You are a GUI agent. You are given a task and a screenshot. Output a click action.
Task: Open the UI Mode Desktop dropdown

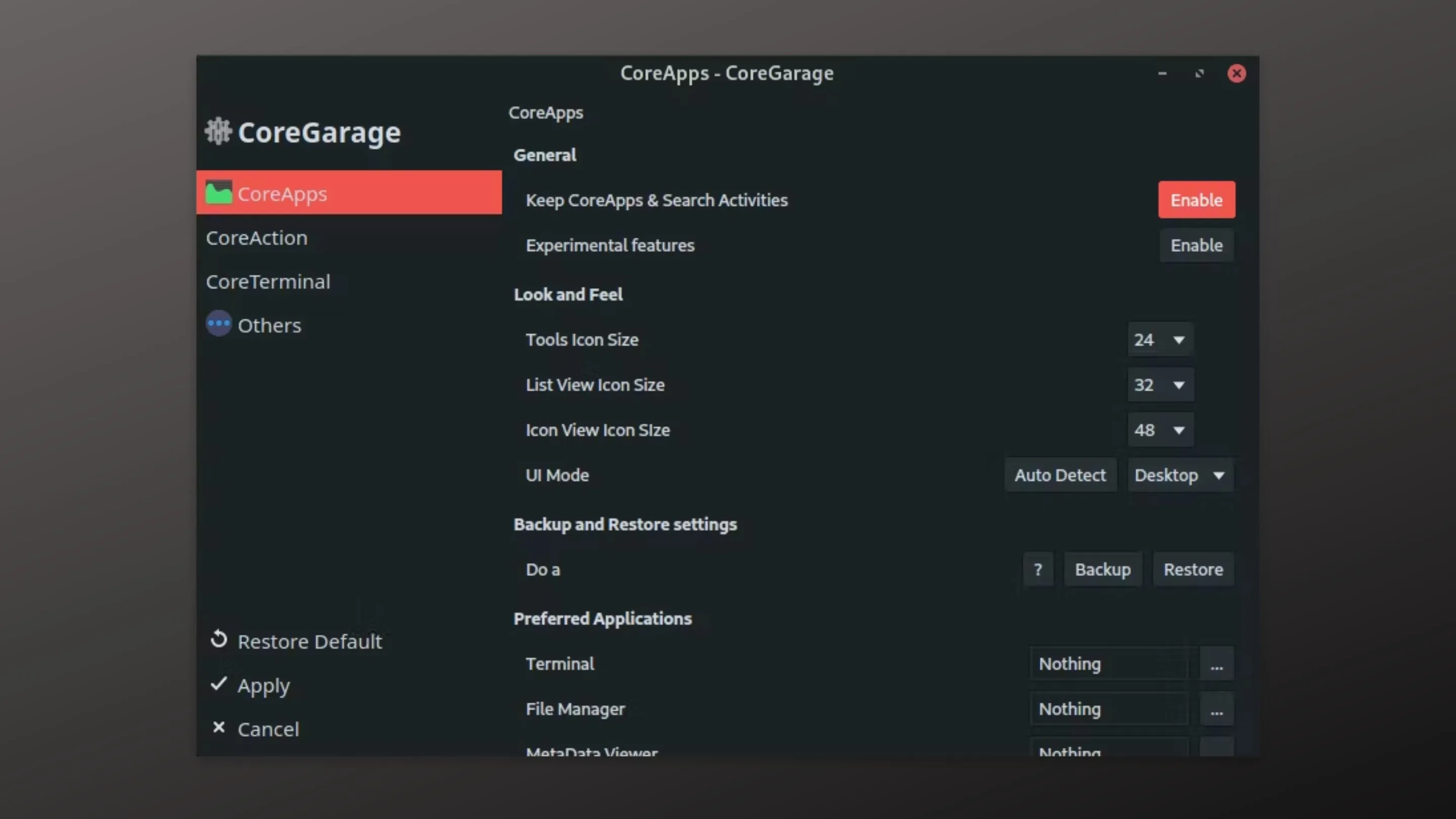[x=1180, y=475]
